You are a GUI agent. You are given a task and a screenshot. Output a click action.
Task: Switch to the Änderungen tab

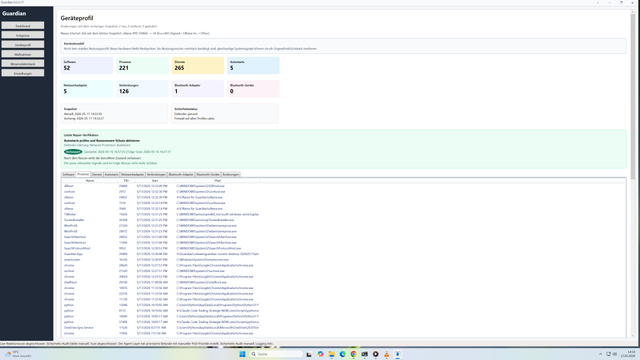[231, 174]
